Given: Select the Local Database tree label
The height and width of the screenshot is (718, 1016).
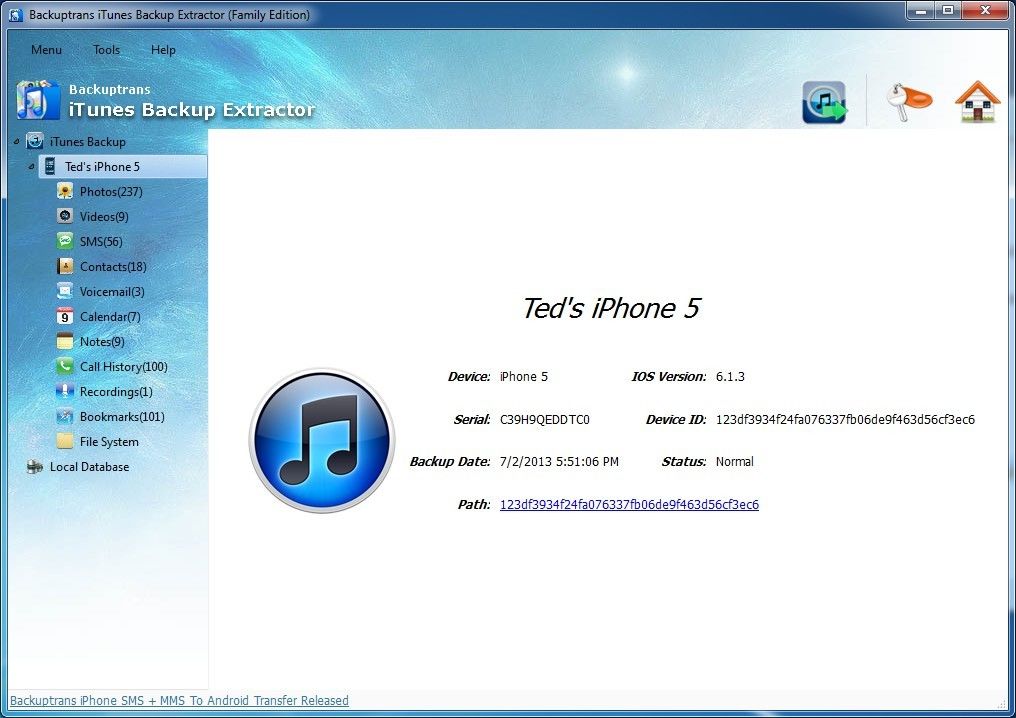Looking at the screenshot, I should 89,467.
